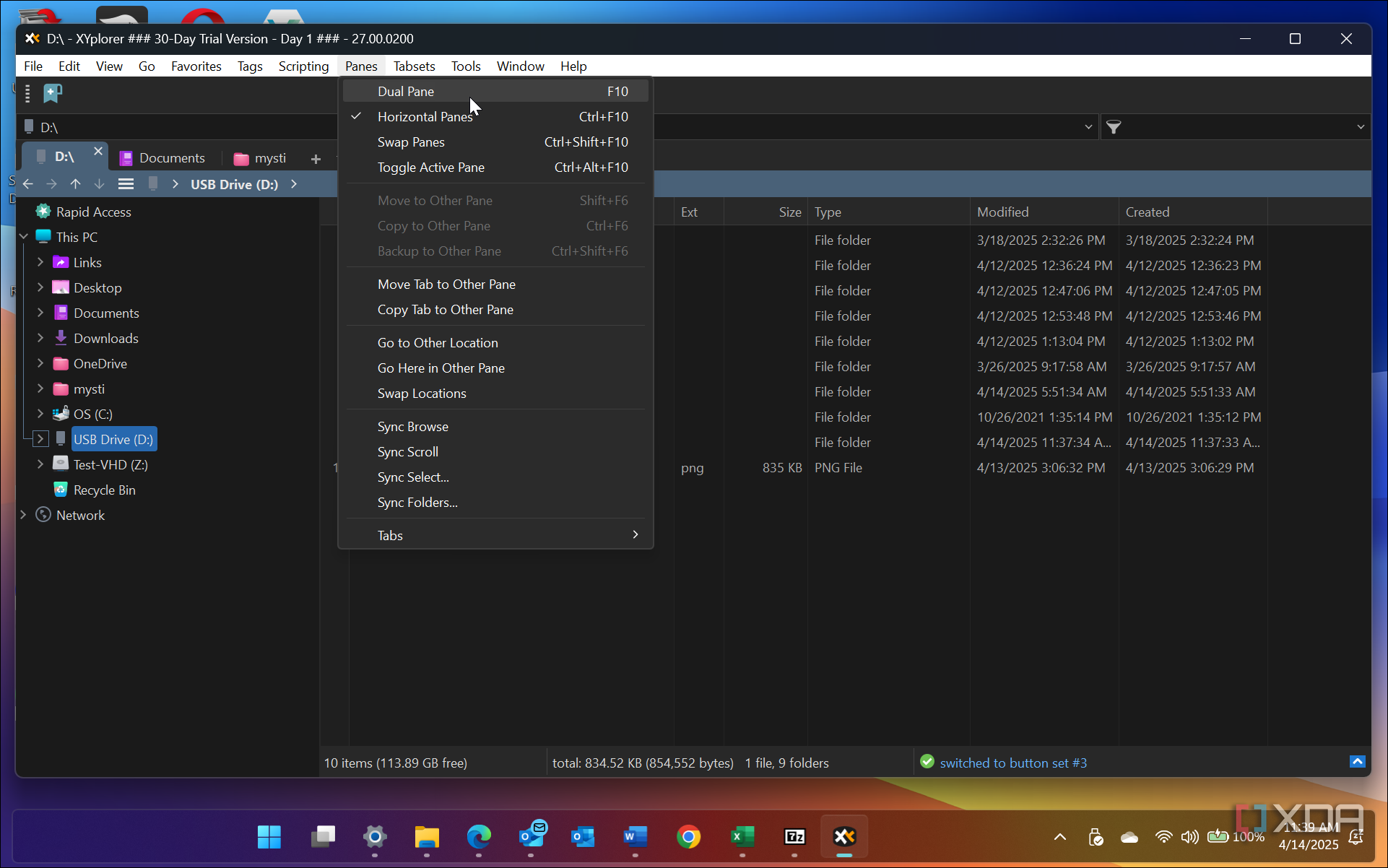Click the Network globe icon
1388x868 pixels.
(43, 515)
